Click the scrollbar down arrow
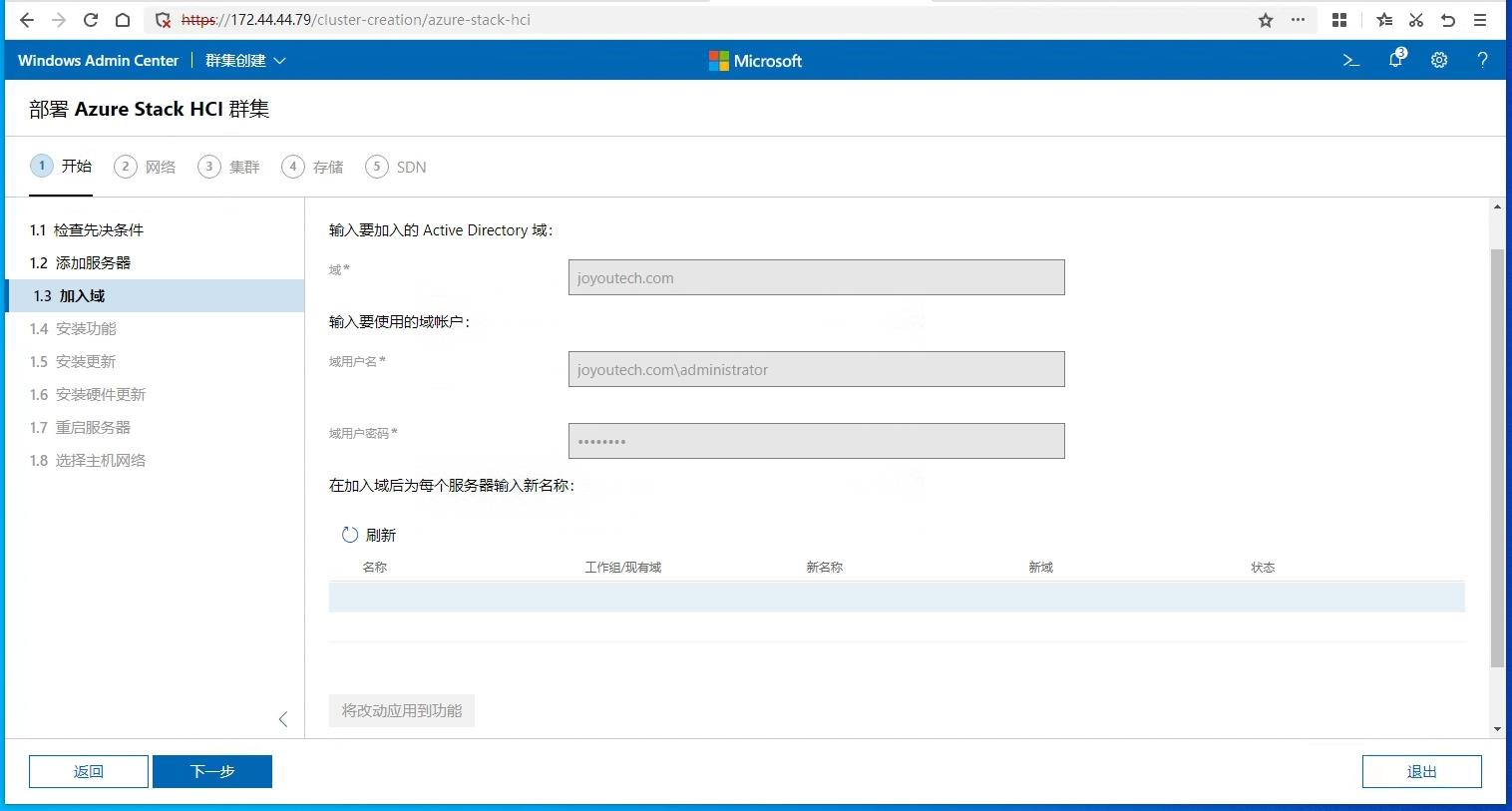 click(x=1497, y=729)
